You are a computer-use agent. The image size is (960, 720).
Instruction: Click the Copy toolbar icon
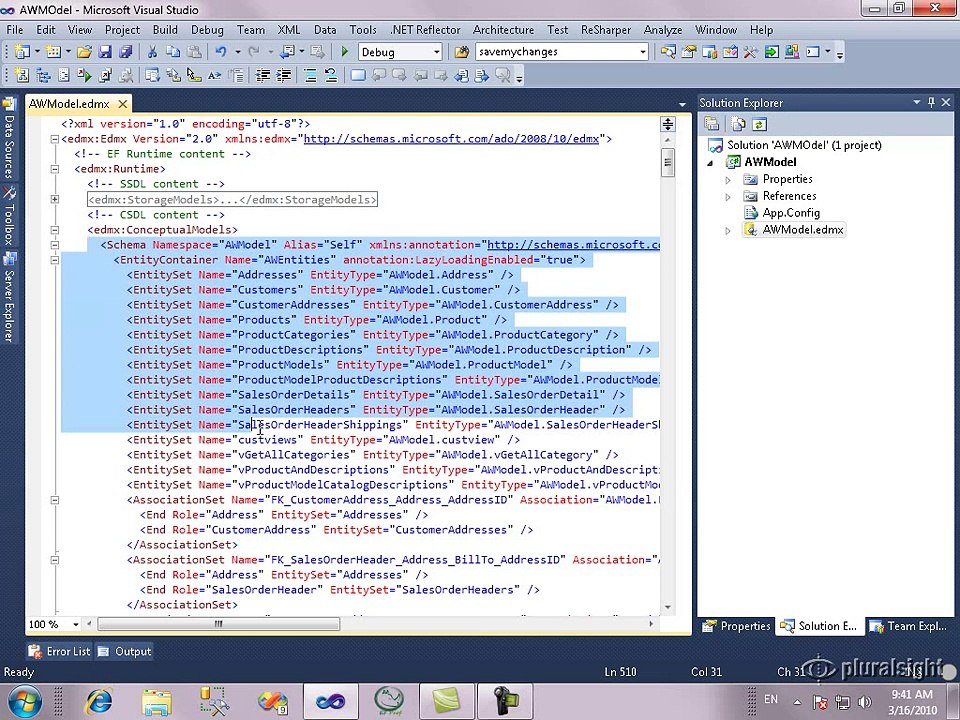(173, 52)
